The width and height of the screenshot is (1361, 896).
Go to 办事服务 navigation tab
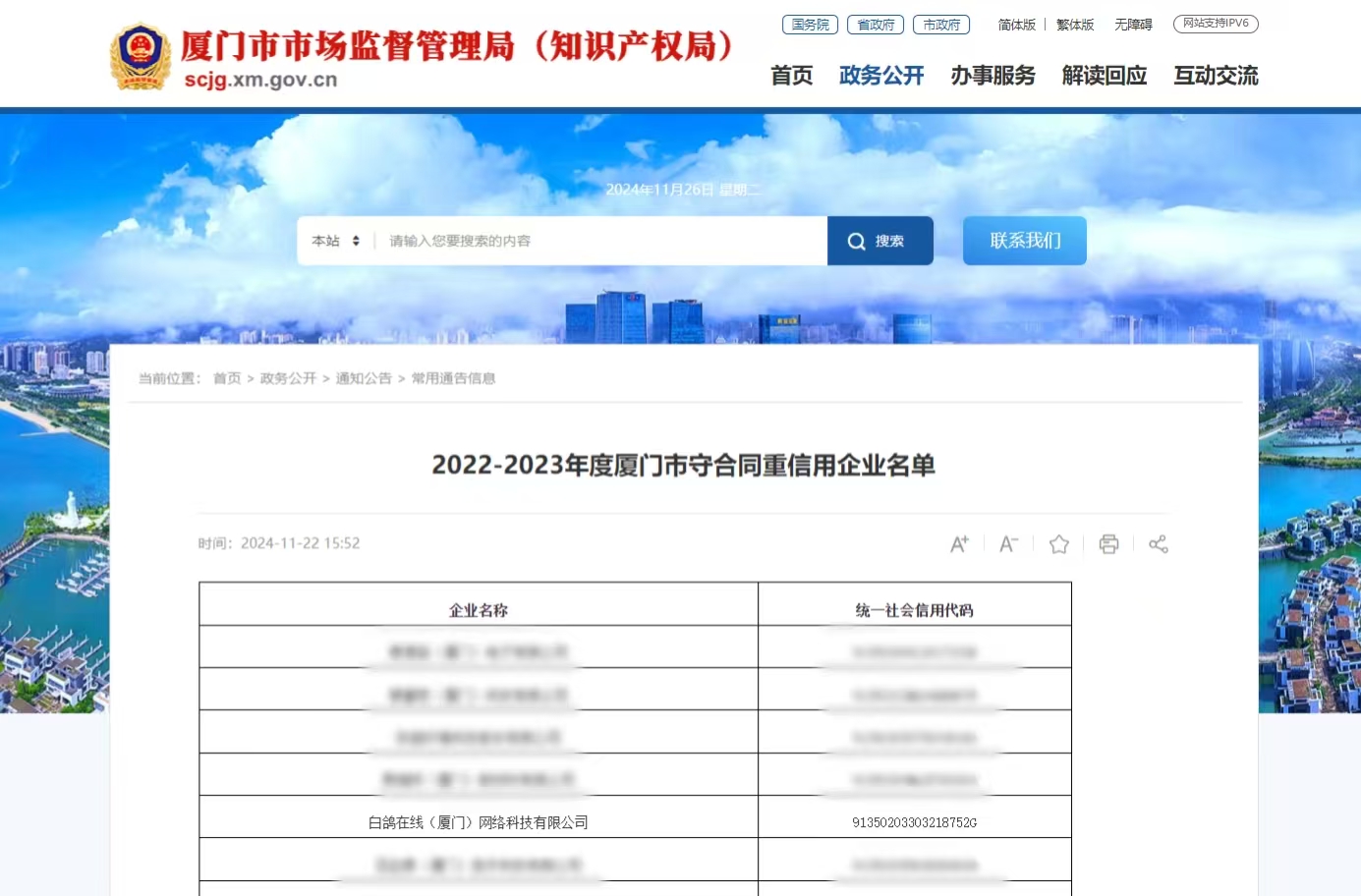pyautogui.click(x=992, y=76)
